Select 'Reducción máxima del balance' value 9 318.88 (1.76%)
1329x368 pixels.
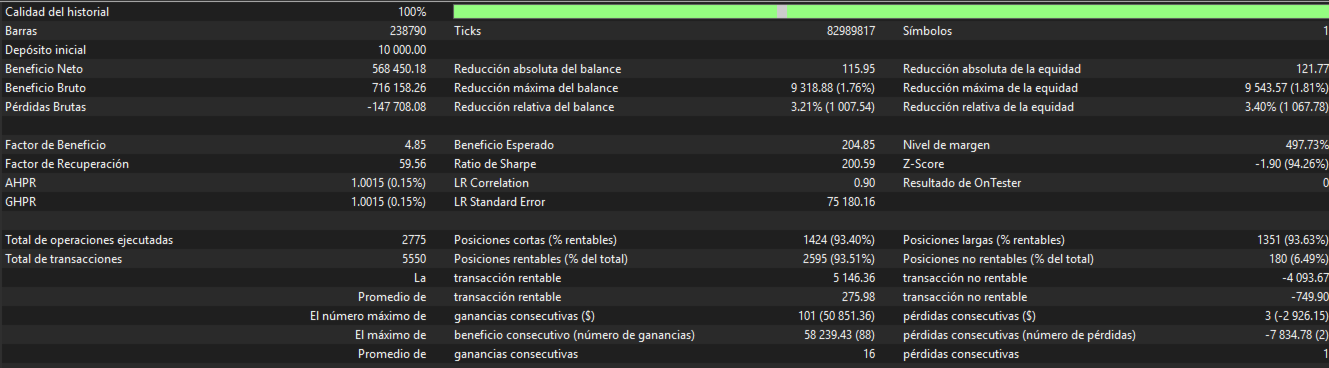pyautogui.click(x=832, y=88)
